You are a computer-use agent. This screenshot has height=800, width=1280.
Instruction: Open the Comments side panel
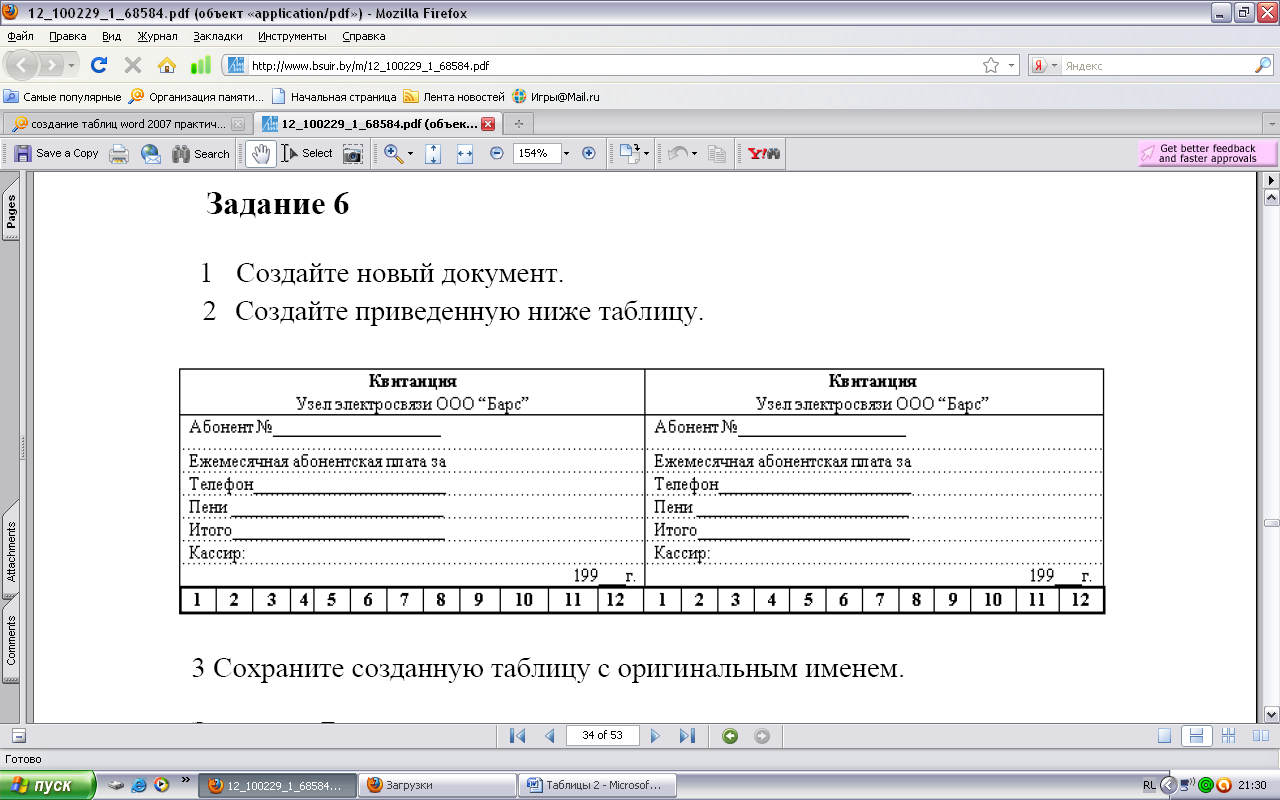(11, 640)
